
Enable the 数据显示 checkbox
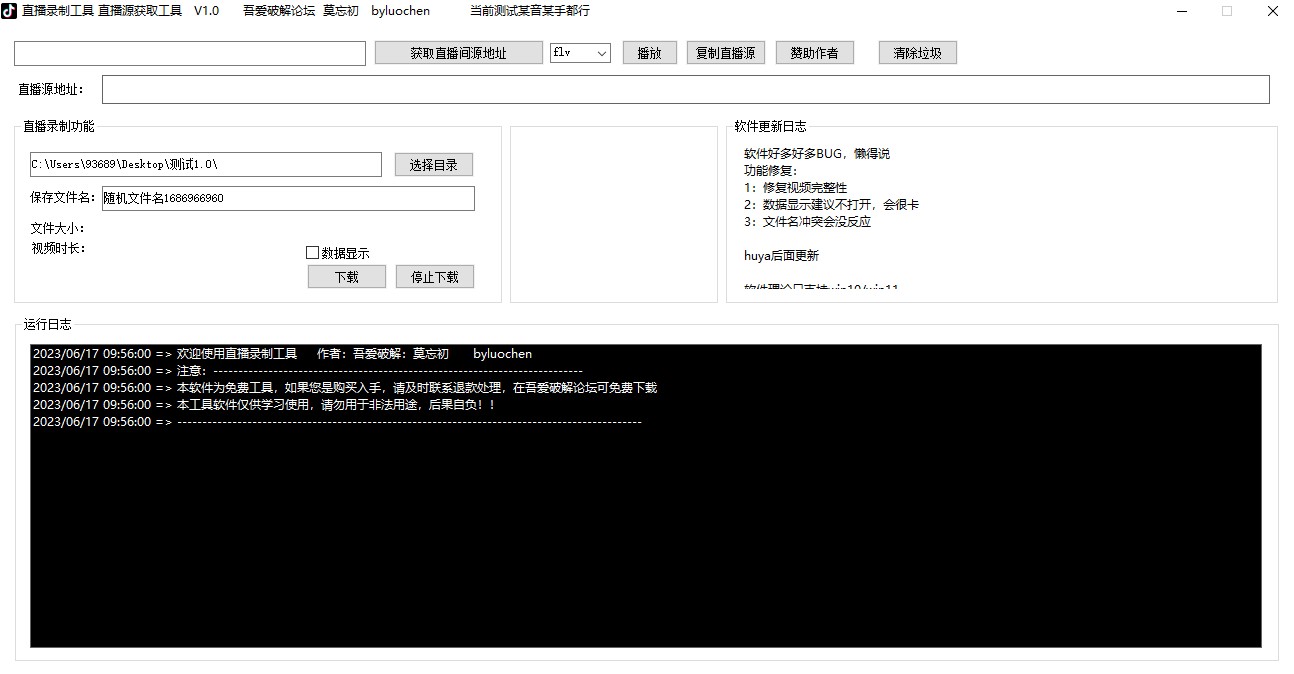312,252
